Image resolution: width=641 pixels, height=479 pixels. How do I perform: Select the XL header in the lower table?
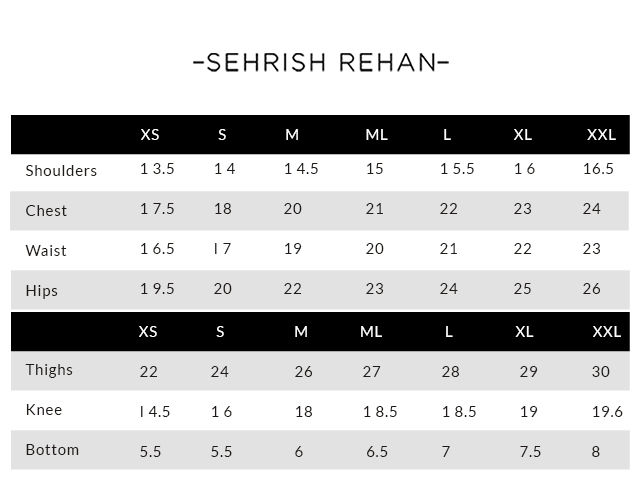point(524,331)
